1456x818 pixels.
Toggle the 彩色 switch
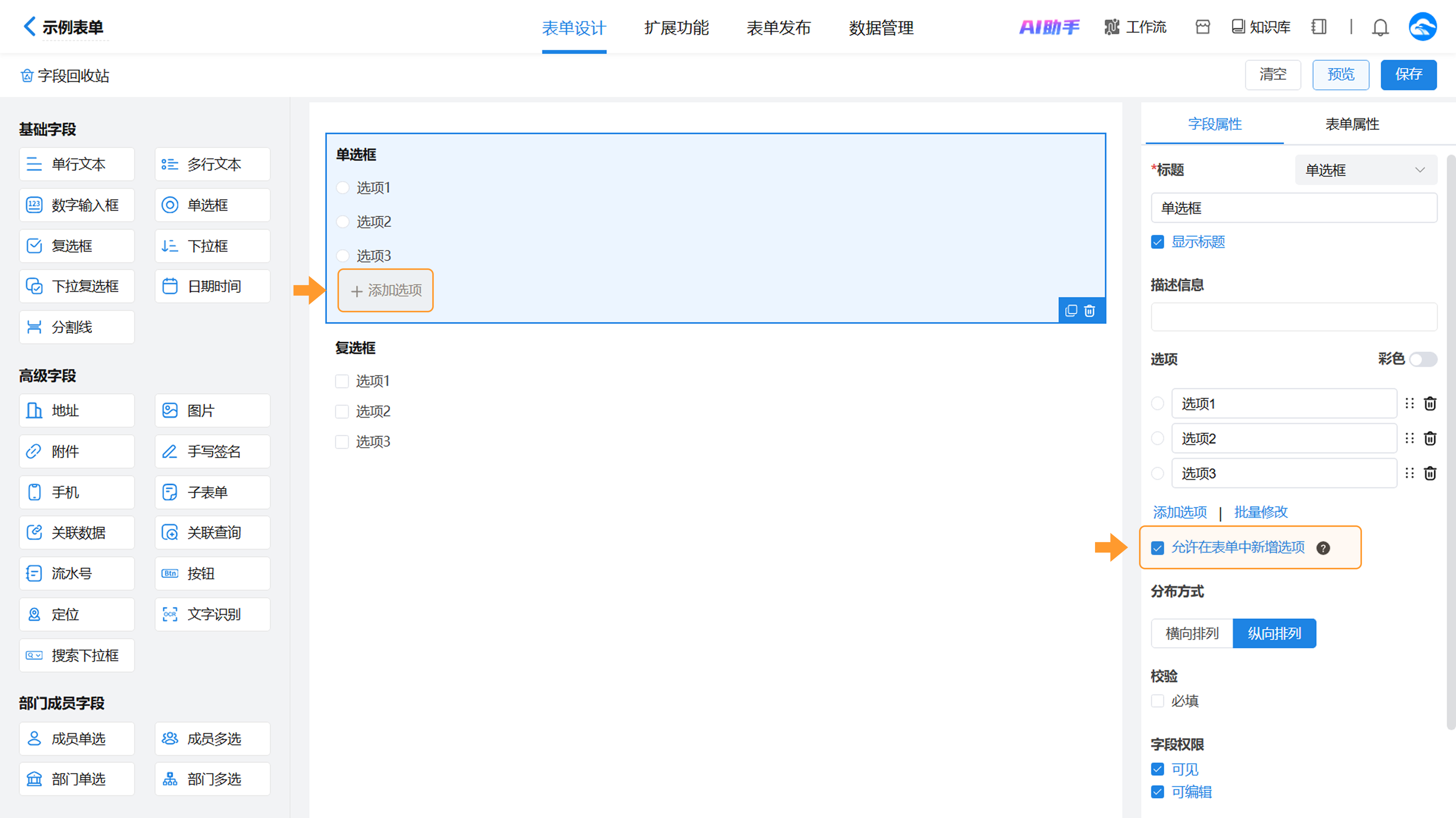[1423, 359]
